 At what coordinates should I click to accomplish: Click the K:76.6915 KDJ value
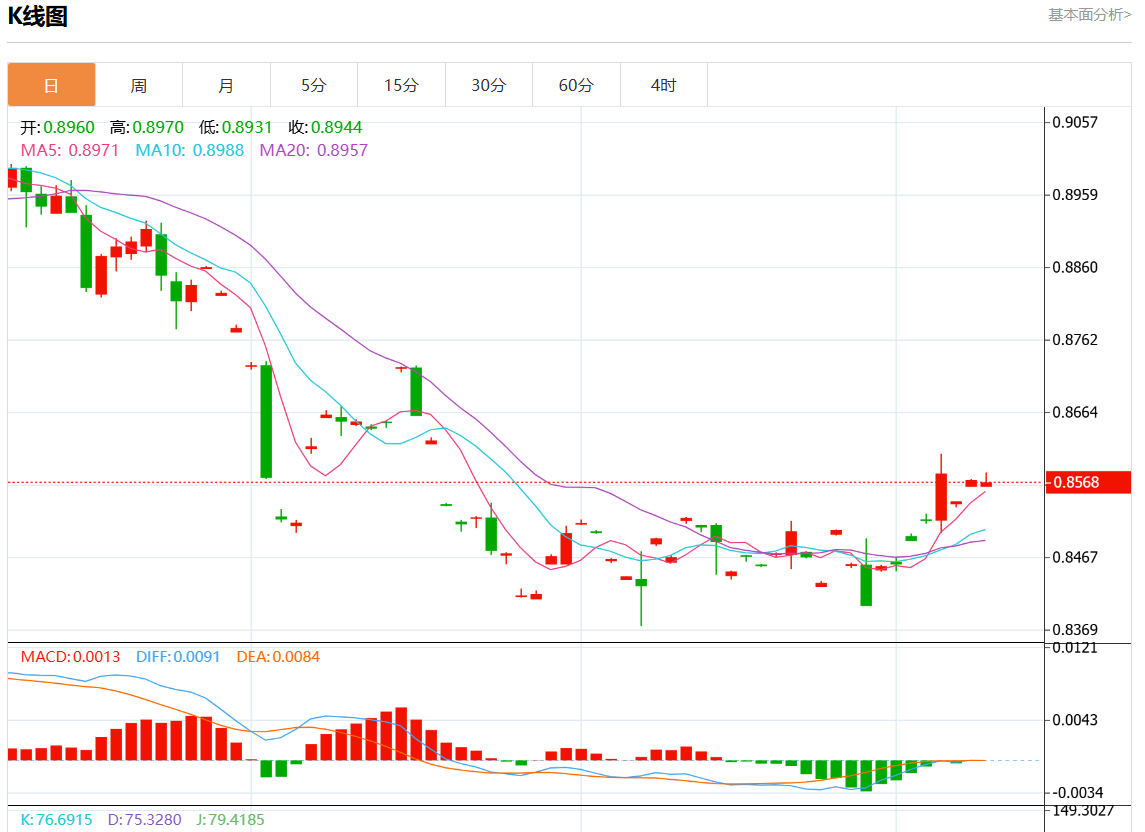pyautogui.click(x=56, y=820)
